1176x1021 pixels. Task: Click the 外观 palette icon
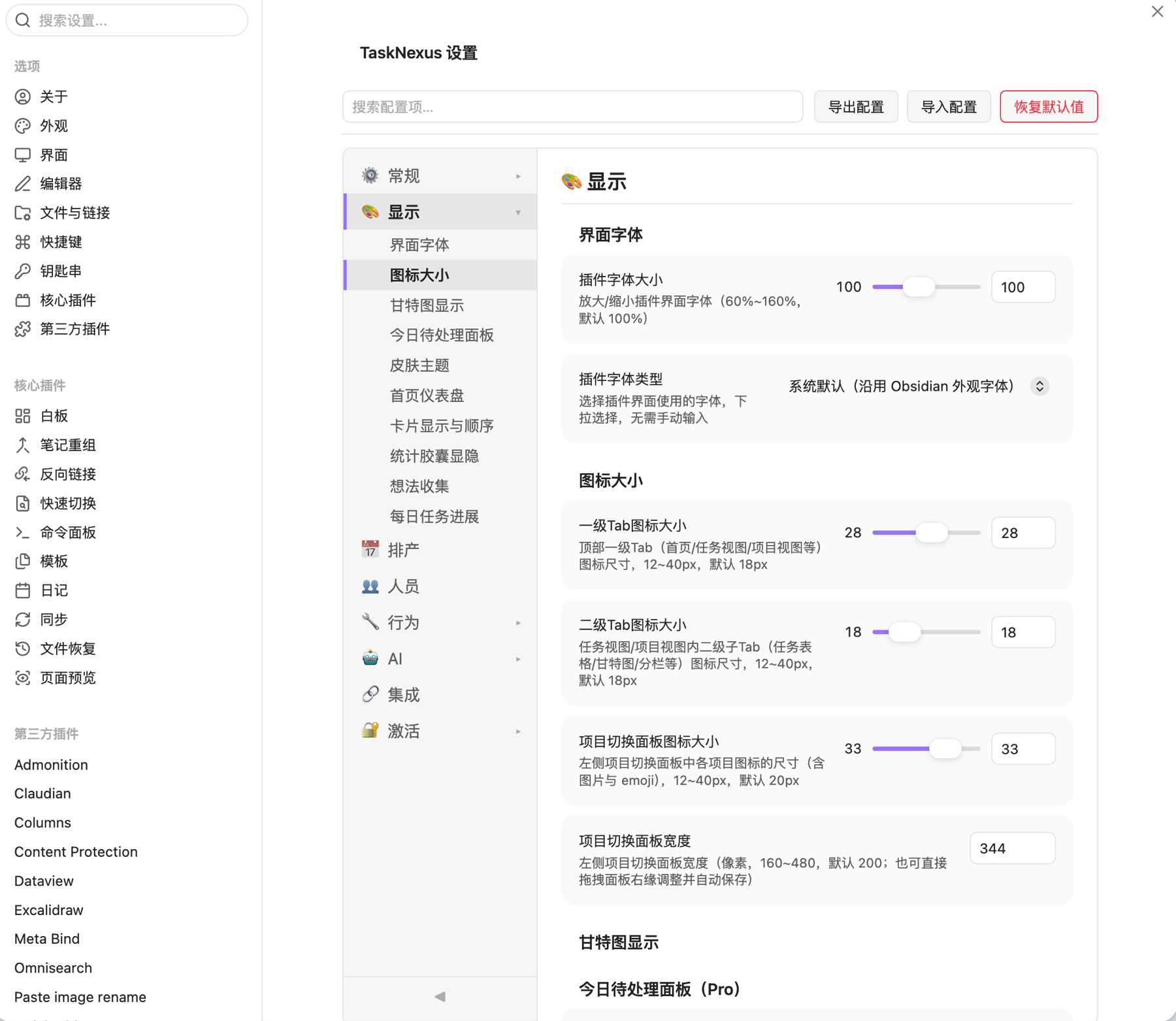[23, 126]
